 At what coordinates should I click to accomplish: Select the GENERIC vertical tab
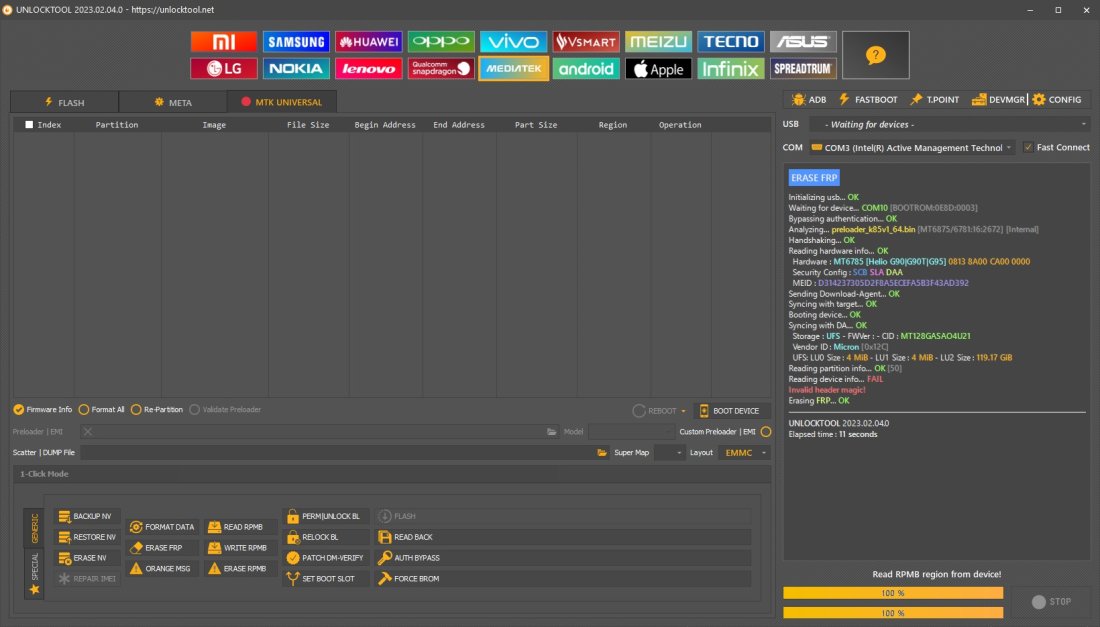click(x=34, y=528)
